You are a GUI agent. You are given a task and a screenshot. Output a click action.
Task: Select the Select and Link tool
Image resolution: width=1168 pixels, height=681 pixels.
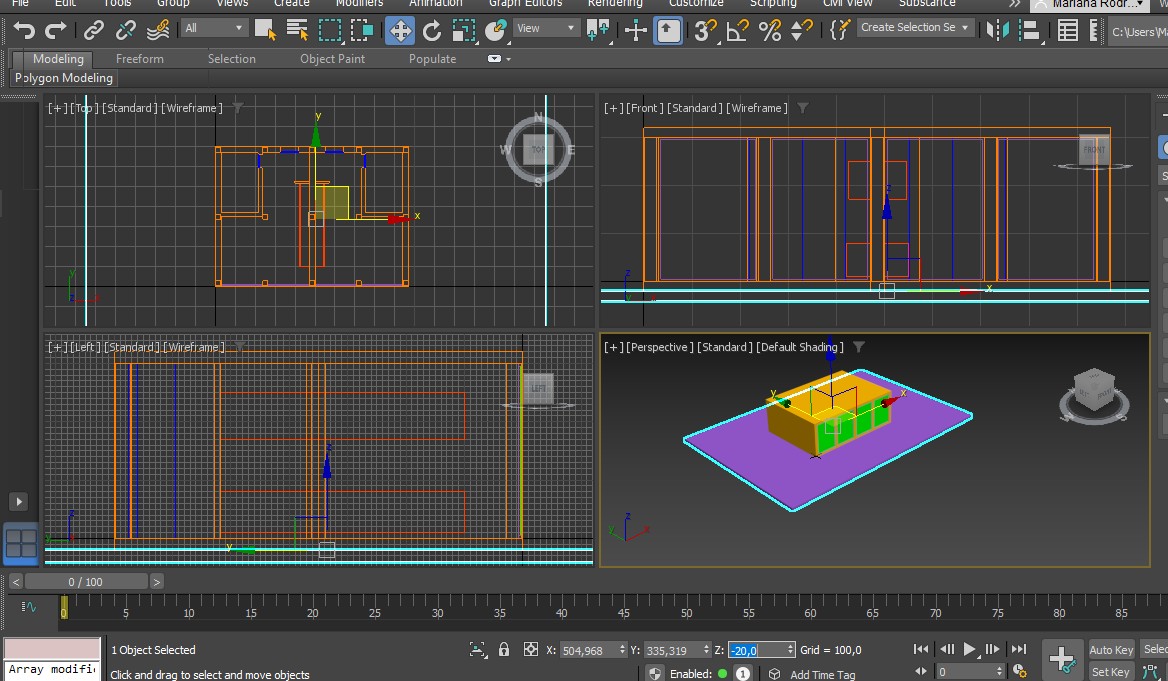point(93,30)
